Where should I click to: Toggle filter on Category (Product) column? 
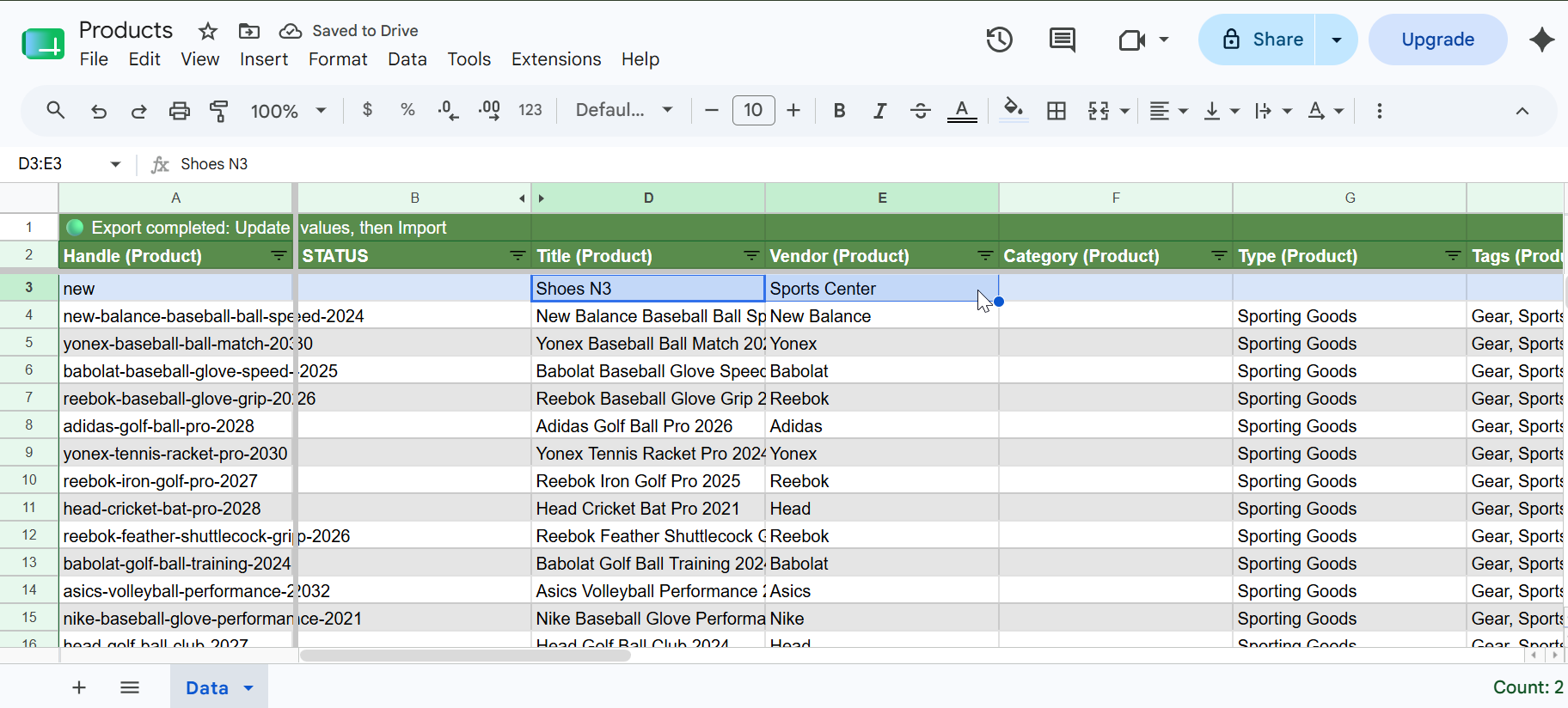[1219, 256]
